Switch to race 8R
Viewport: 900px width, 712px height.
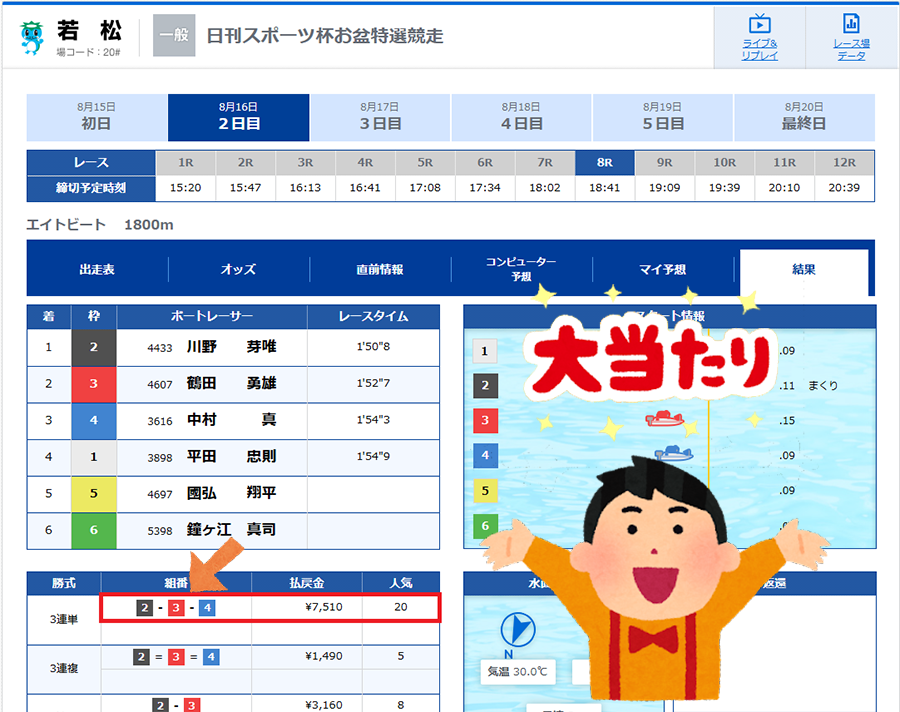click(x=605, y=163)
